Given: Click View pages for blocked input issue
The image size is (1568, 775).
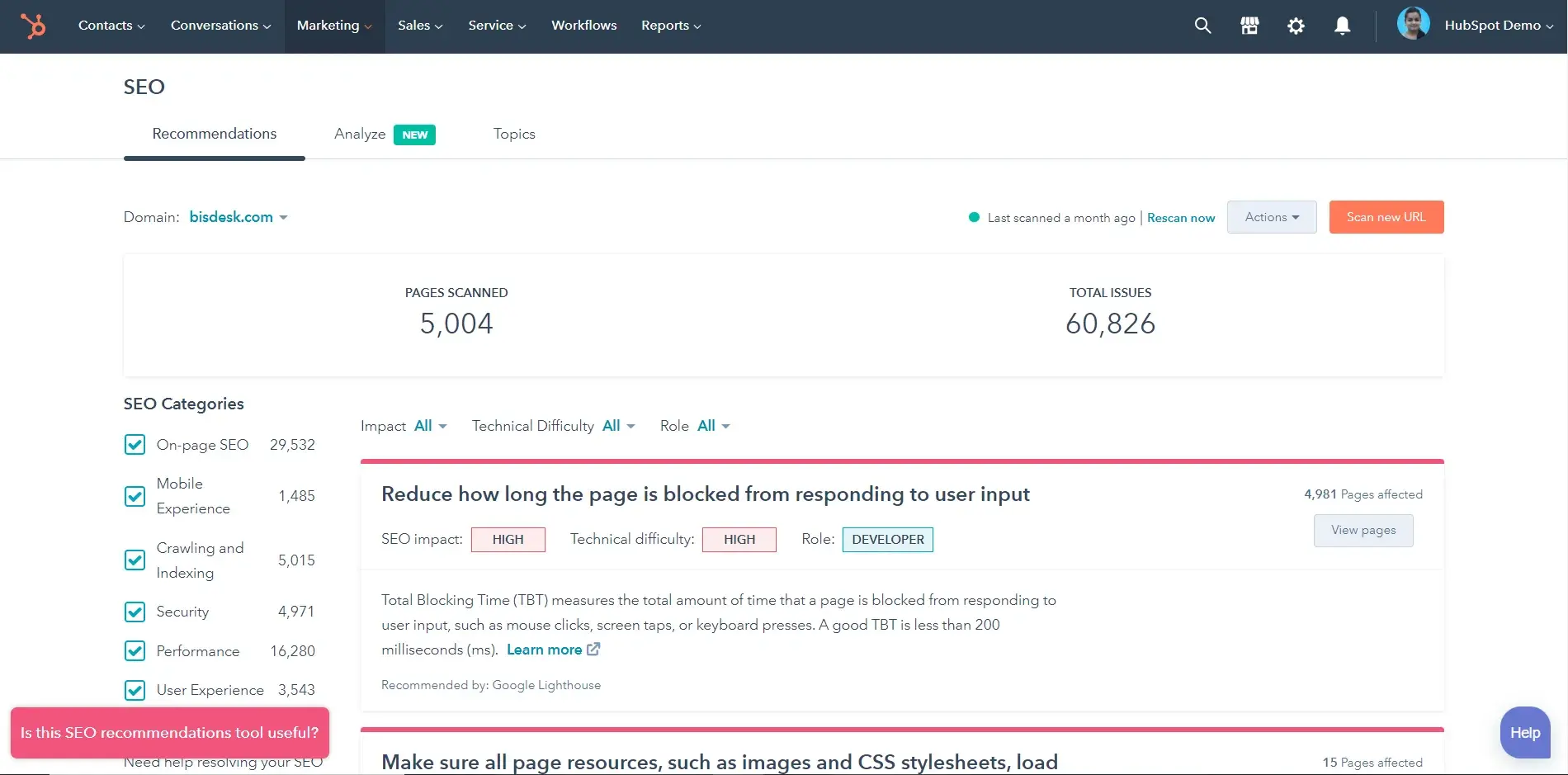Looking at the screenshot, I should (x=1363, y=531).
